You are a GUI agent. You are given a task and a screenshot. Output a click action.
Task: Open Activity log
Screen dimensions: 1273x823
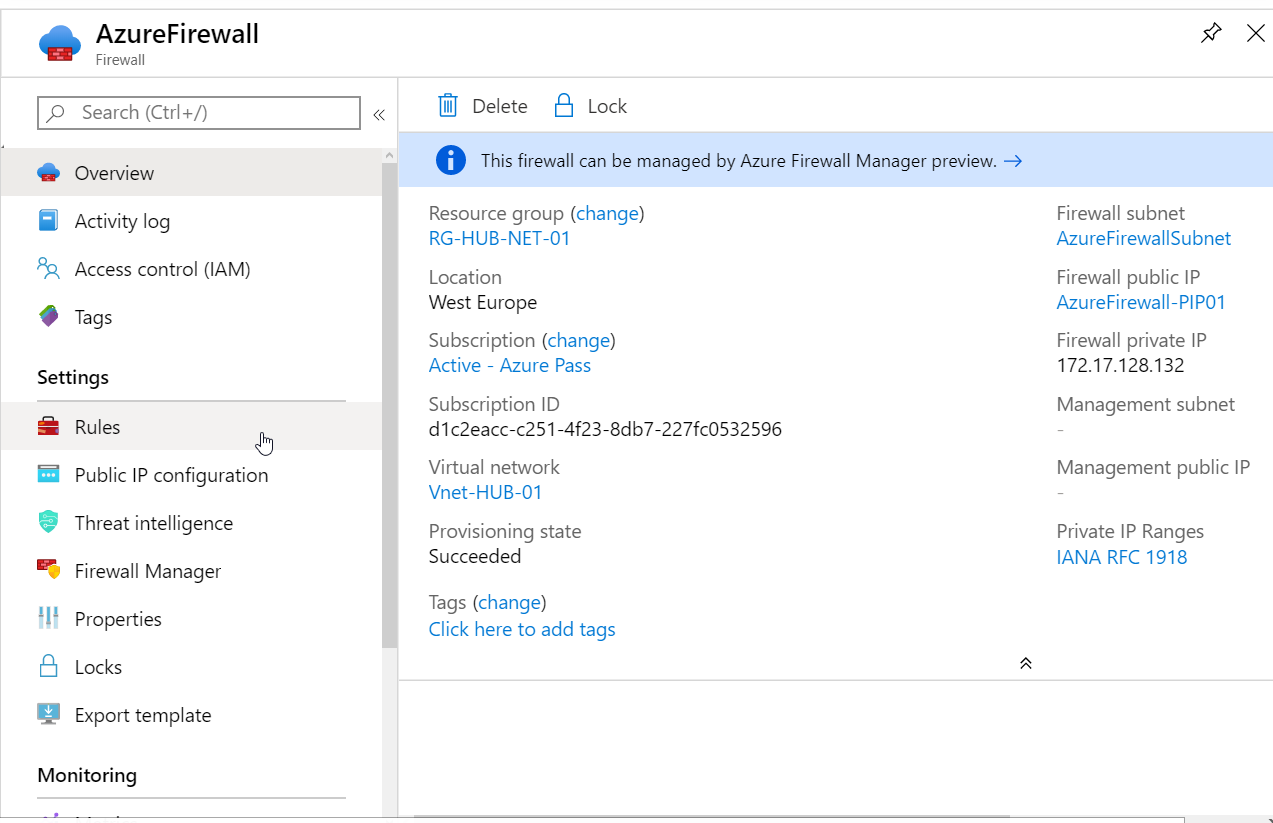coord(191,221)
